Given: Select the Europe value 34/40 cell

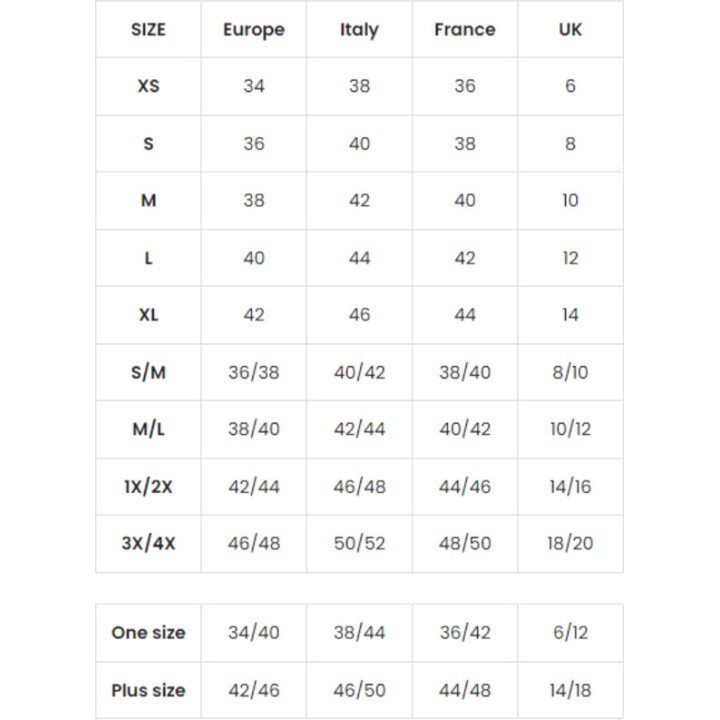Looking at the screenshot, I should click(254, 633).
